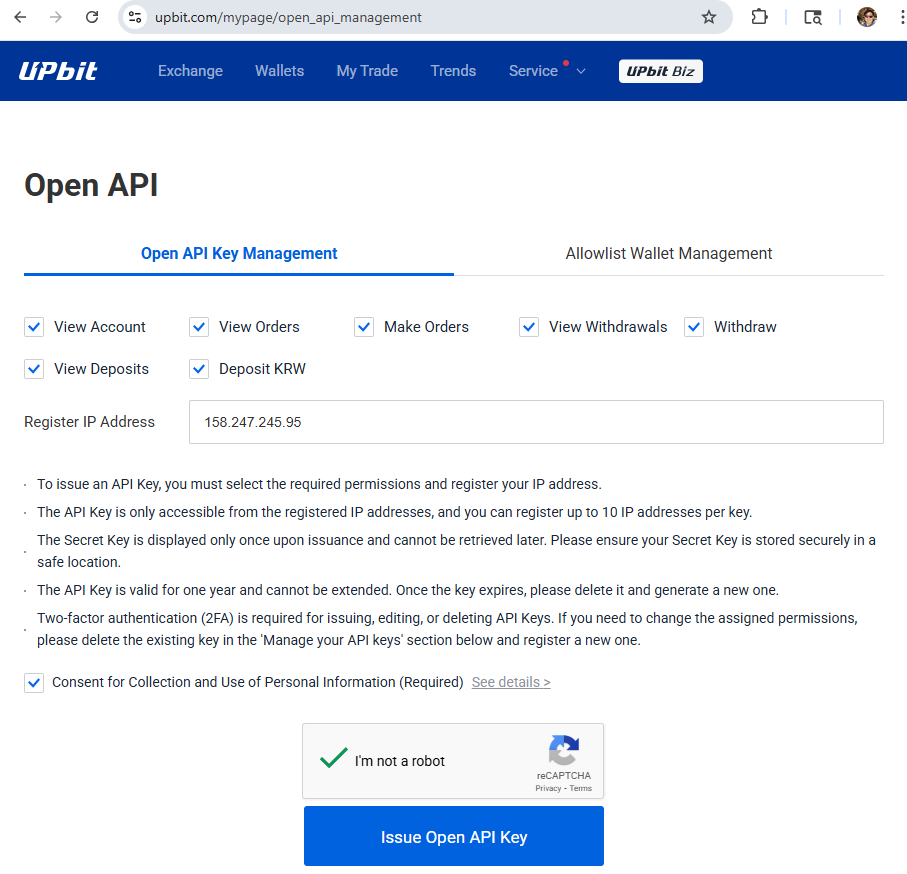907x874 pixels.
Task: Click the site information icon in address bar
Action: 135,17
